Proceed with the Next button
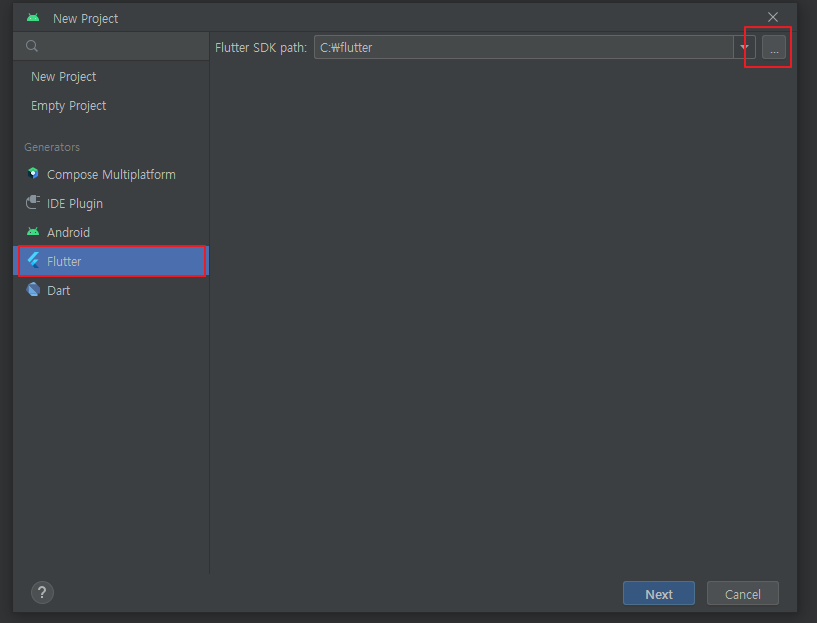Viewport: 817px width, 623px height. coord(659,593)
